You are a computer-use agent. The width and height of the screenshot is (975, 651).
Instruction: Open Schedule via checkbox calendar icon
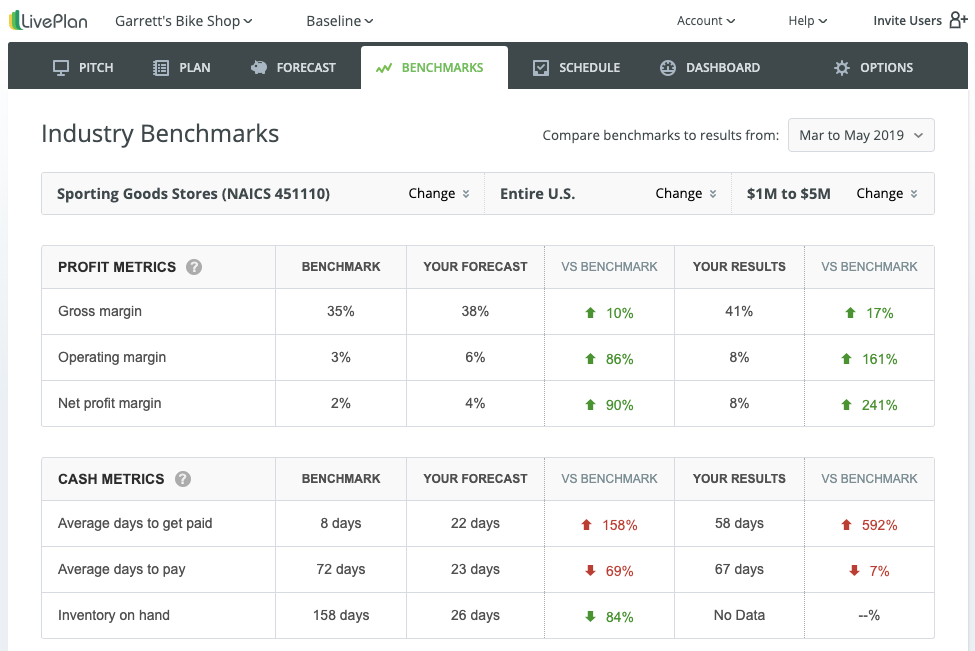tap(541, 67)
